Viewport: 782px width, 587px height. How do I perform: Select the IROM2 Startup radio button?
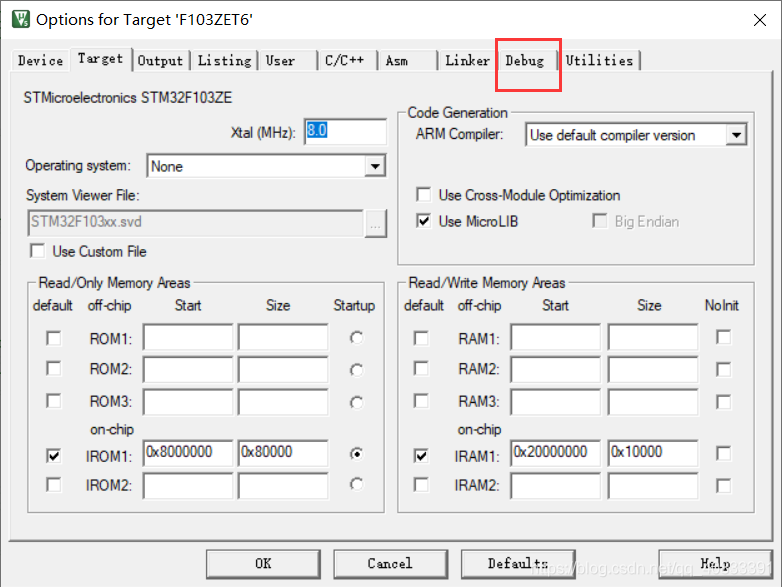pyautogui.click(x=356, y=484)
